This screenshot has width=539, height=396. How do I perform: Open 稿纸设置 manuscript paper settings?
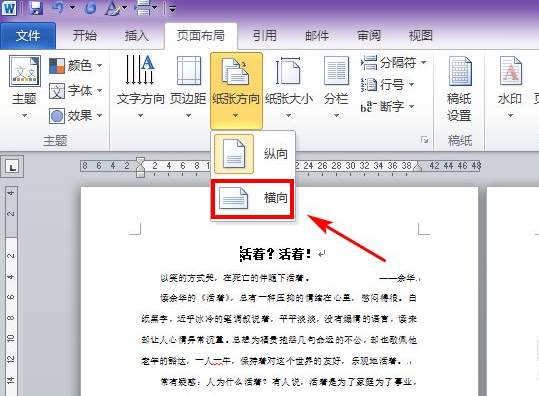coord(459,89)
